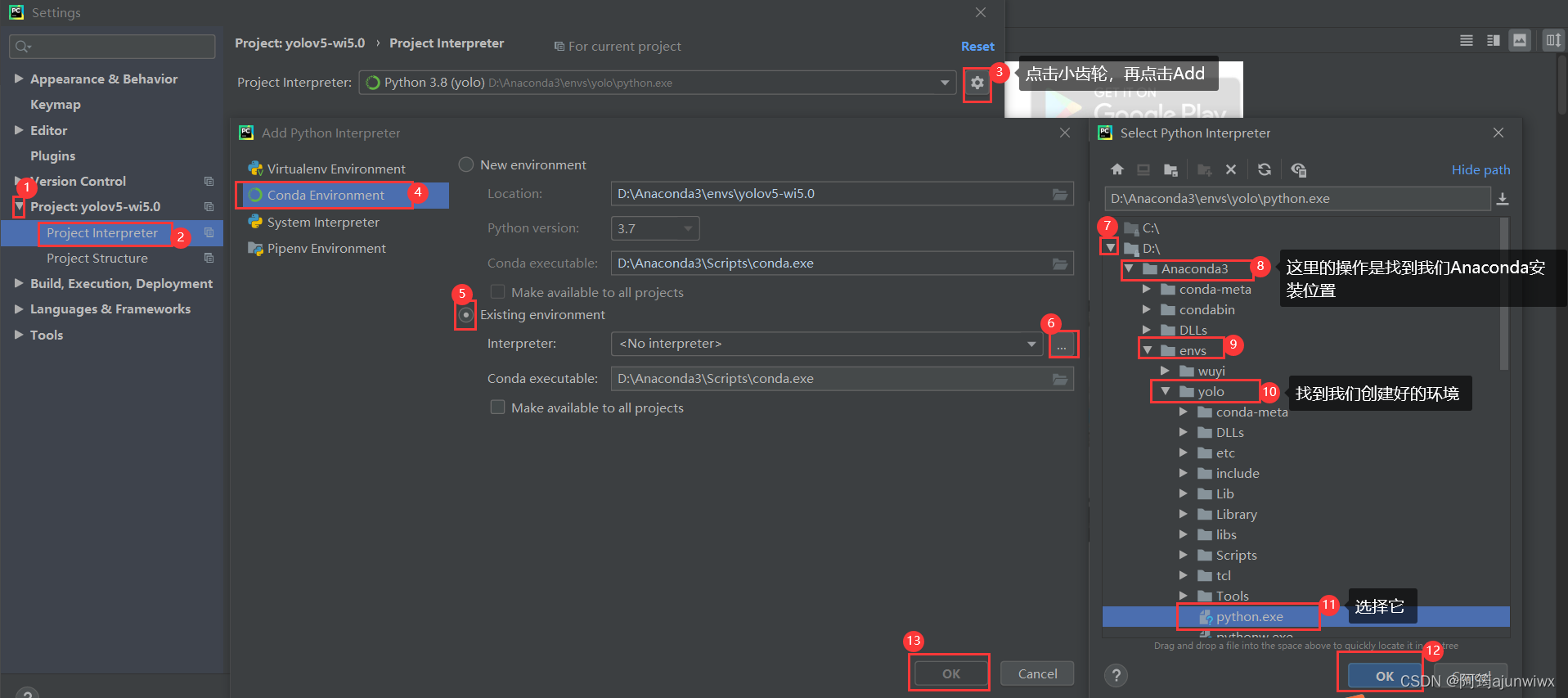Click file tree vertical scrollbar
This screenshot has width=1568, height=698.
pos(1504,294)
